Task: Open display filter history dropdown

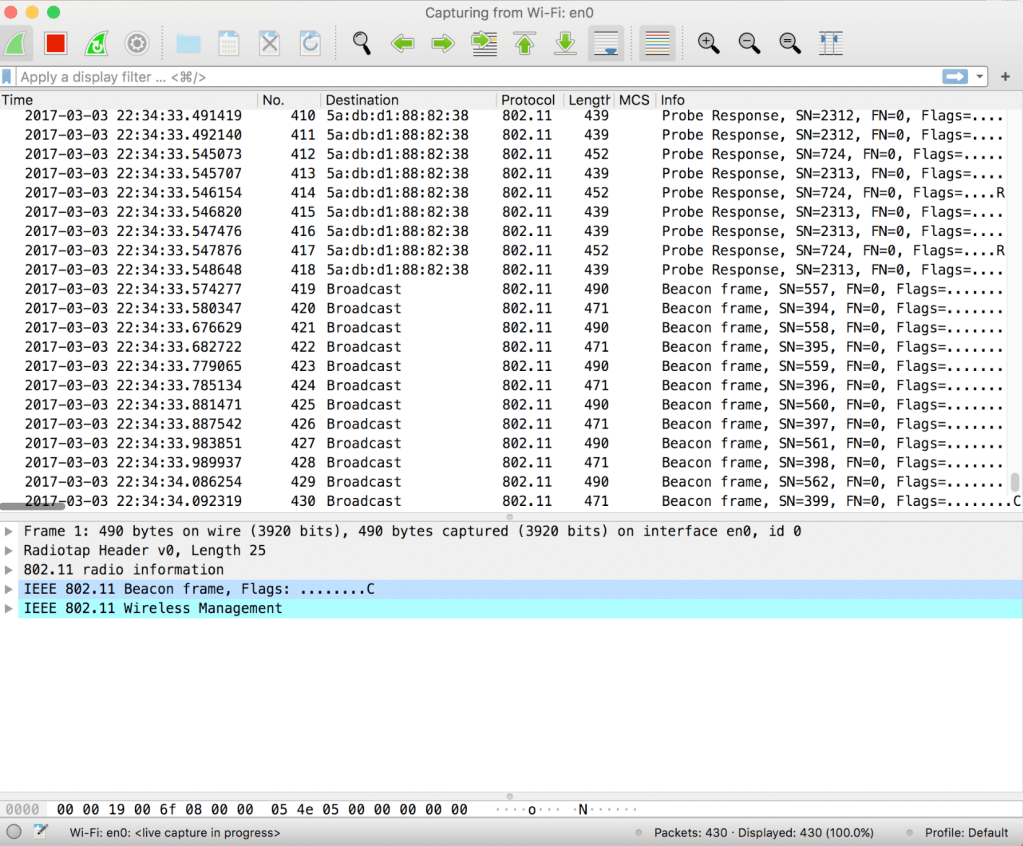Action: tap(981, 77)
